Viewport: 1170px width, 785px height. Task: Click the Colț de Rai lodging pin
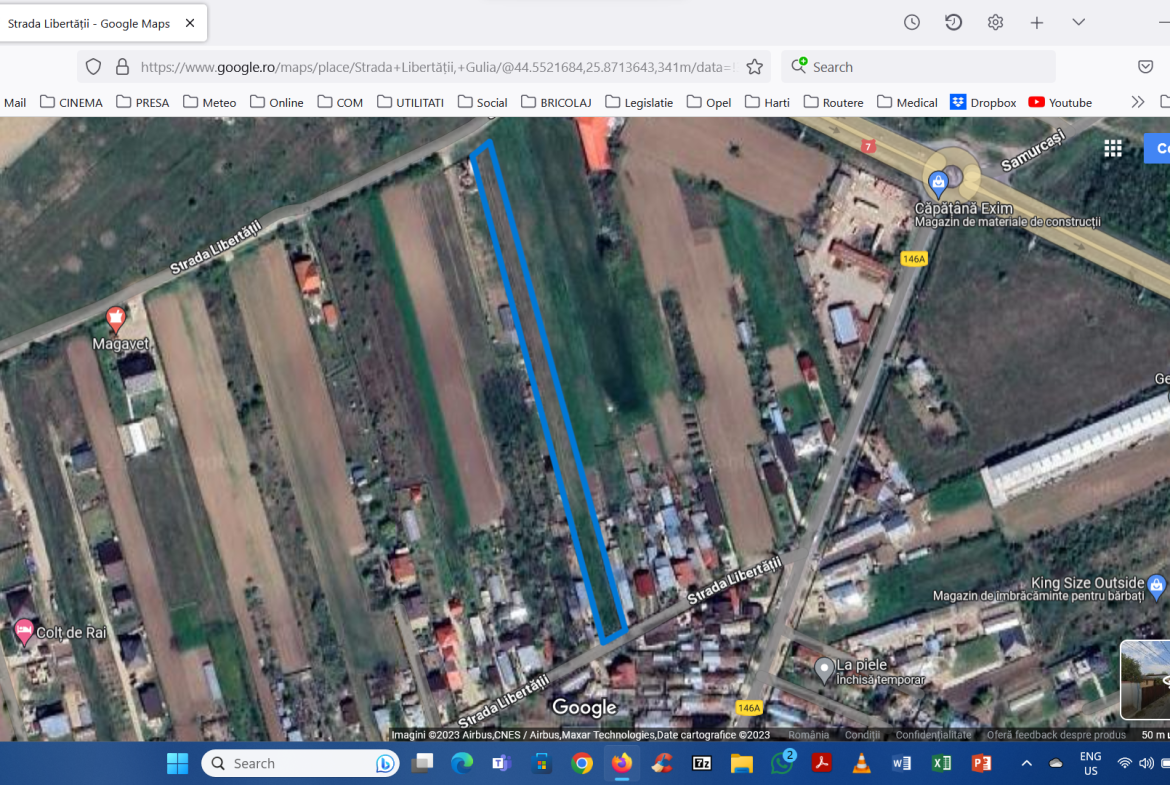pos(23,632)
